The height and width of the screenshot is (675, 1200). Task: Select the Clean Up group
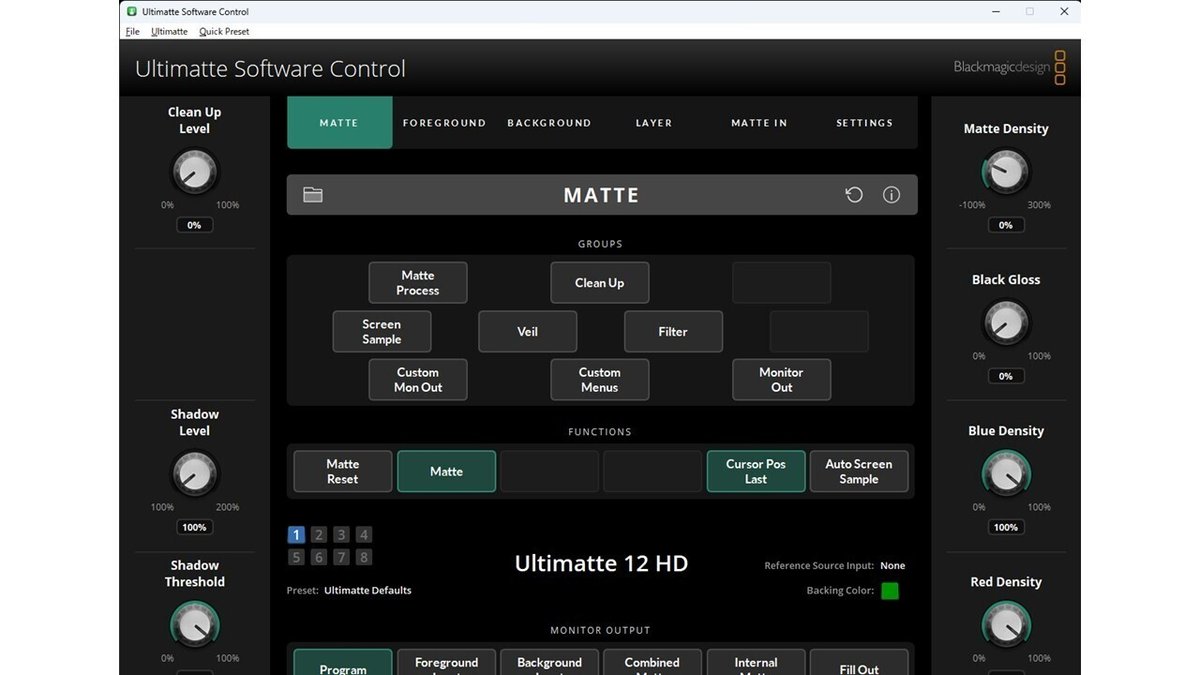pyautogui.click(x=600, y=283)
